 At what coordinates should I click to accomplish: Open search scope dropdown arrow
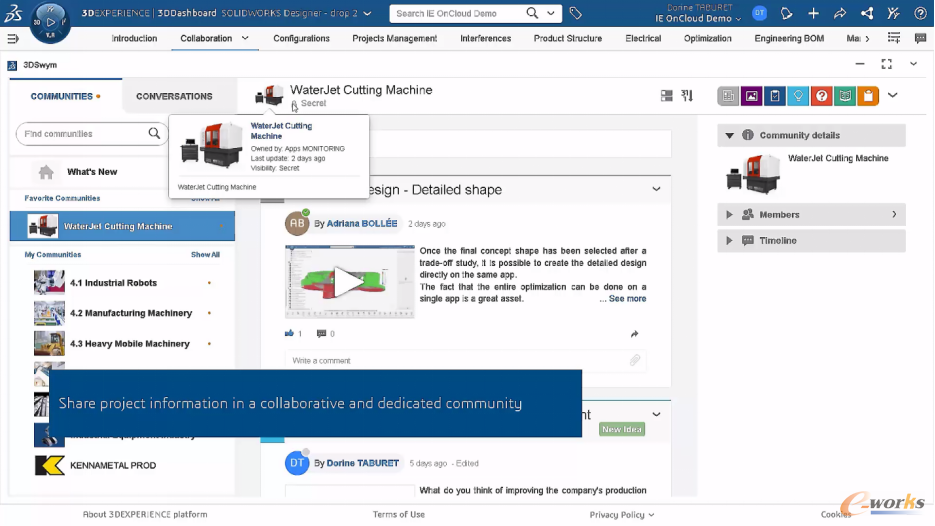(x=551, y=13)
